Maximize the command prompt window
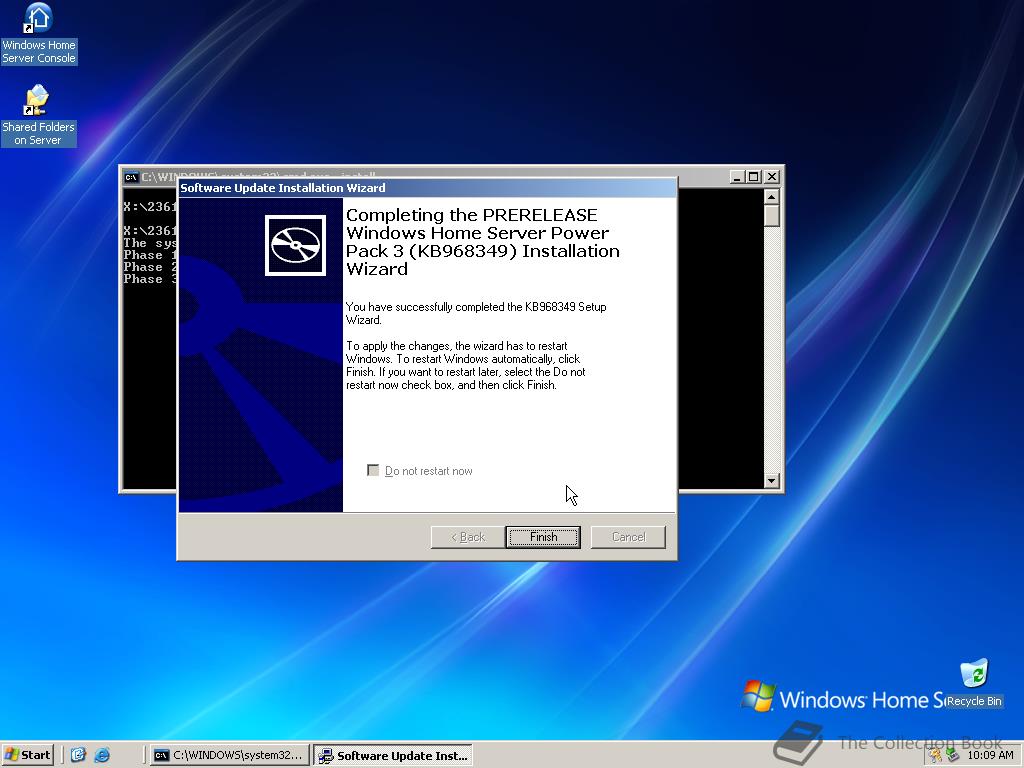 coord(754,177)
